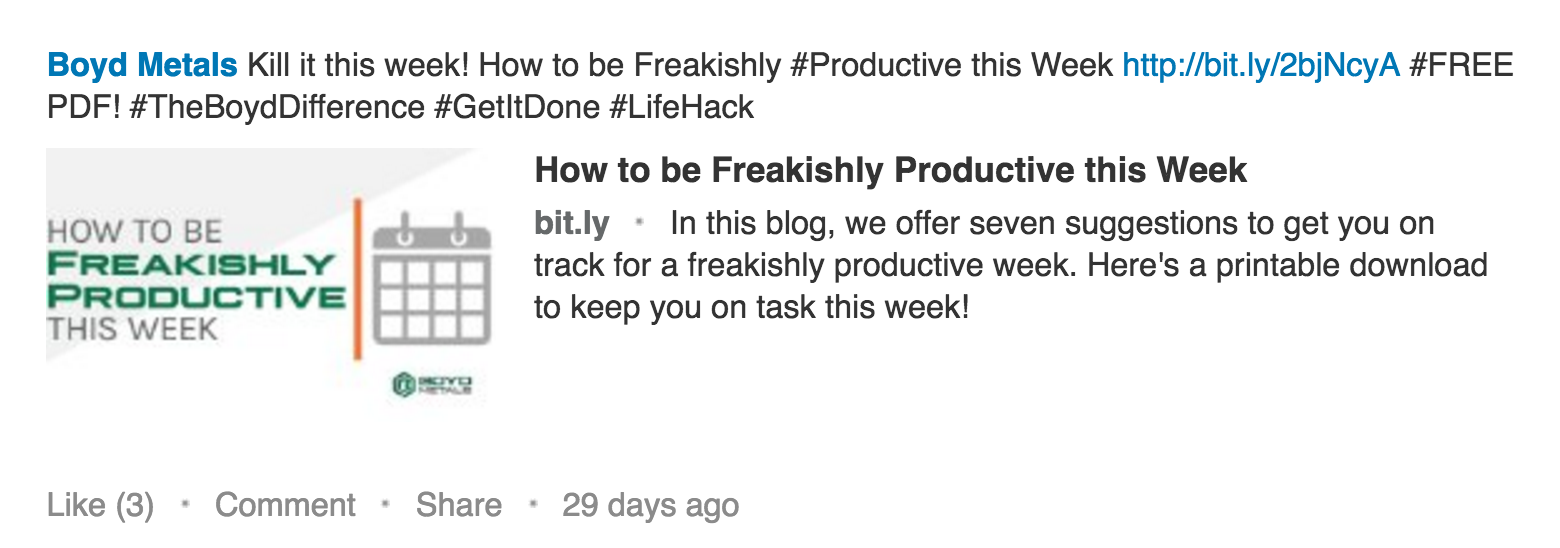Click the article description text about seven suggestions

1011,265
